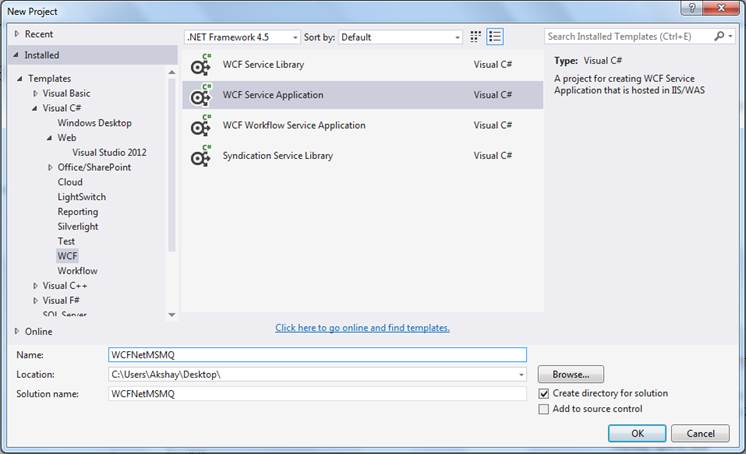Uncheck Create directory for solution
The height and width of the screenshot is (454, 746).
point(544,394)
